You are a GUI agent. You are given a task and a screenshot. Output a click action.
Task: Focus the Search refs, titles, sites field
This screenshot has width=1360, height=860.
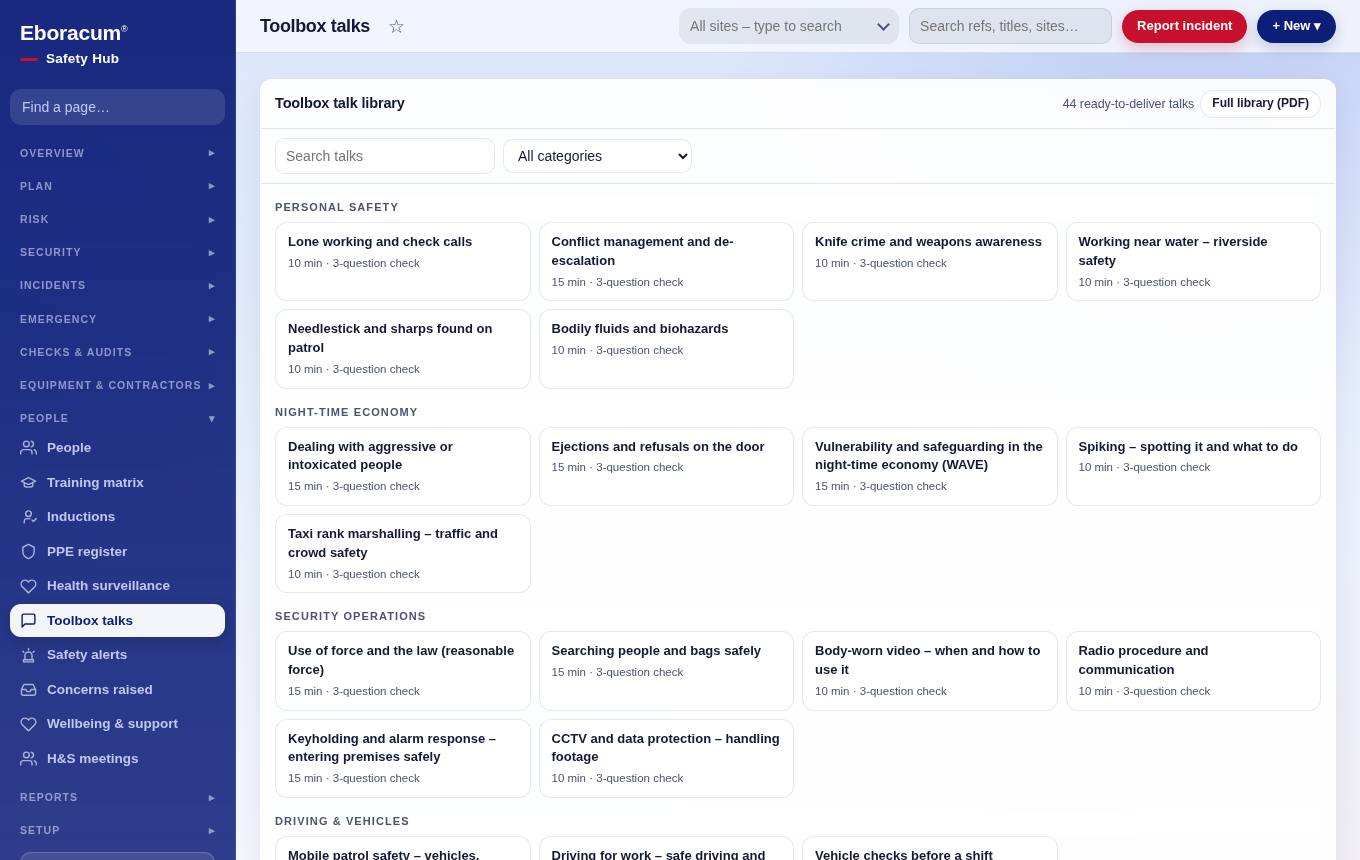click(x=1010, y=26)
